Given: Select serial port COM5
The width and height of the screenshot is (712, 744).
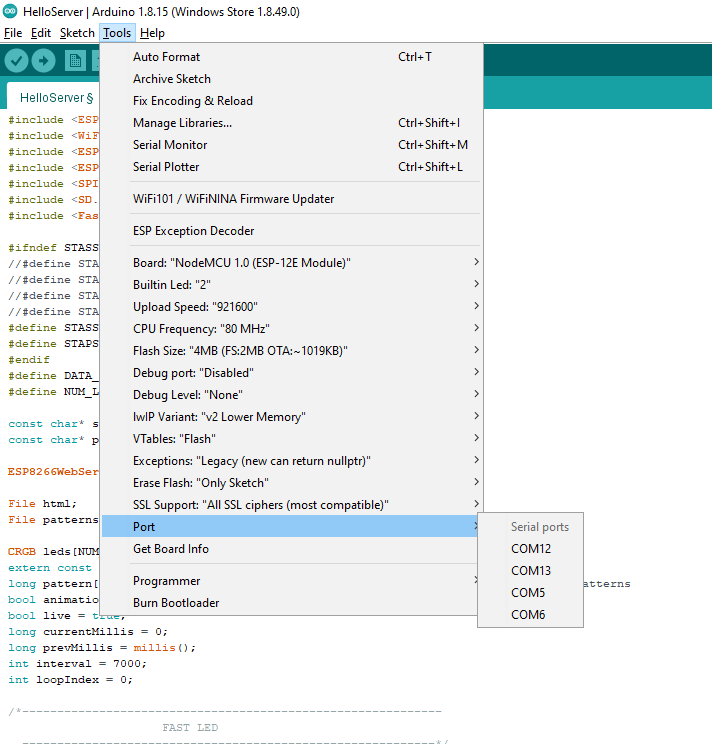Looking at the screenshot, I should tap(530, 593).
